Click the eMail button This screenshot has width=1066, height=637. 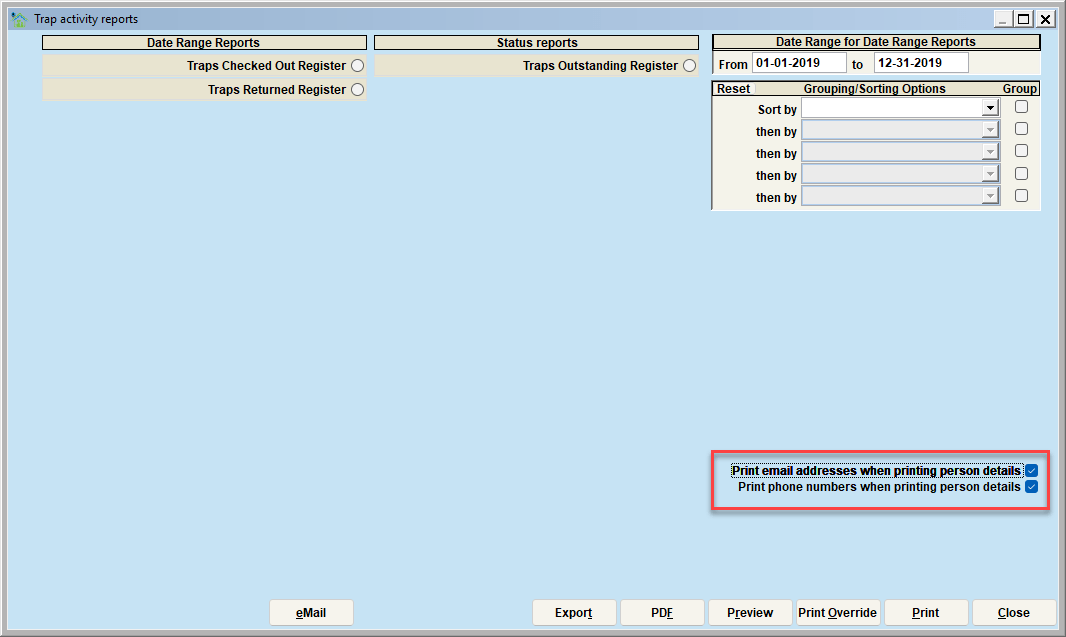coord(311,613)
